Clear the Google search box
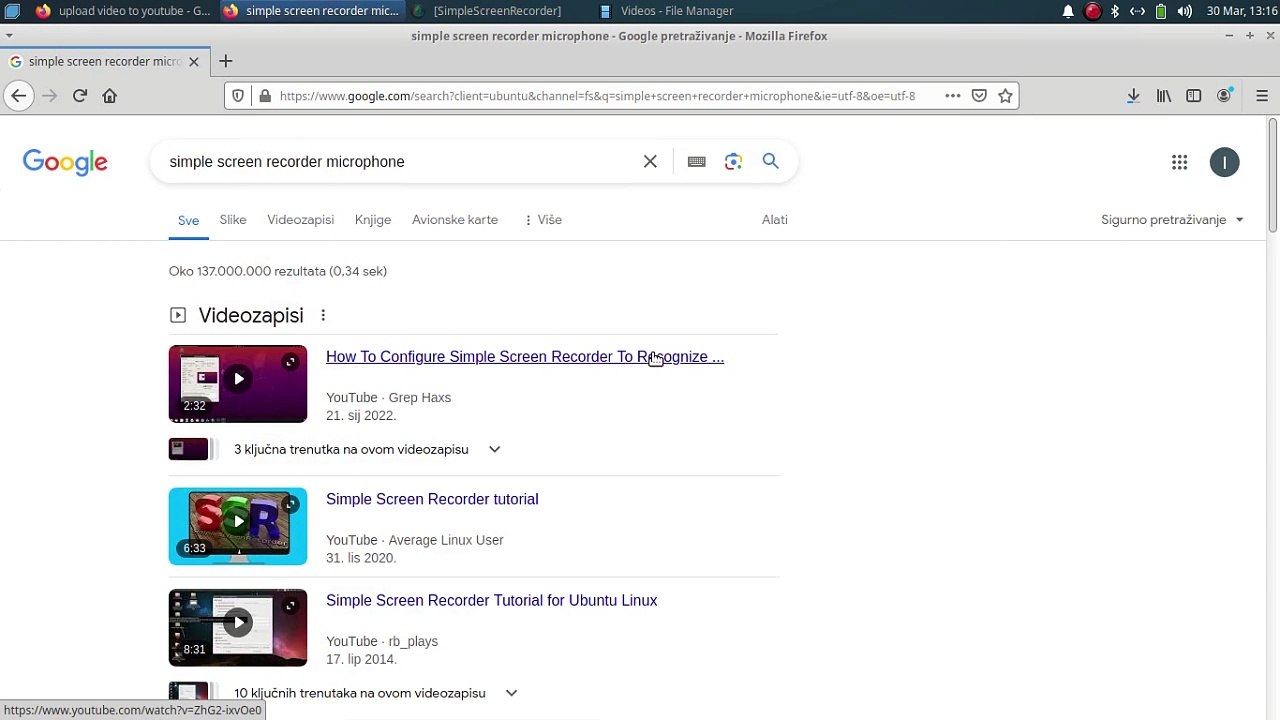 (x=650, y=161)
